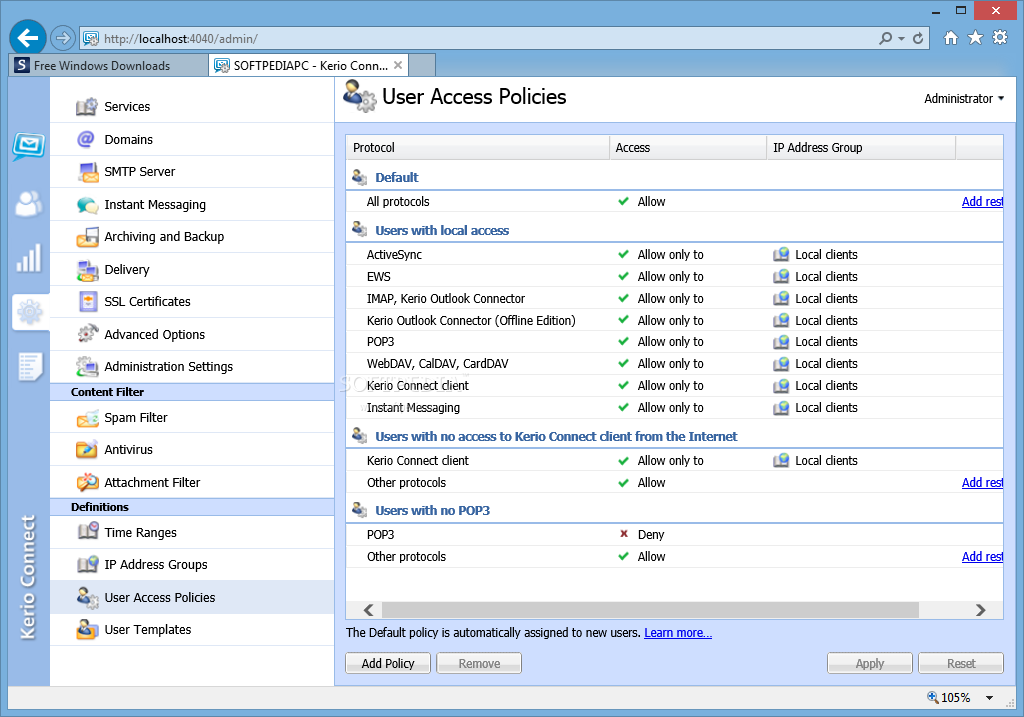This screenshot has height=717, width=1024.
Task: Select the Default policy group header
Action: 674,177
